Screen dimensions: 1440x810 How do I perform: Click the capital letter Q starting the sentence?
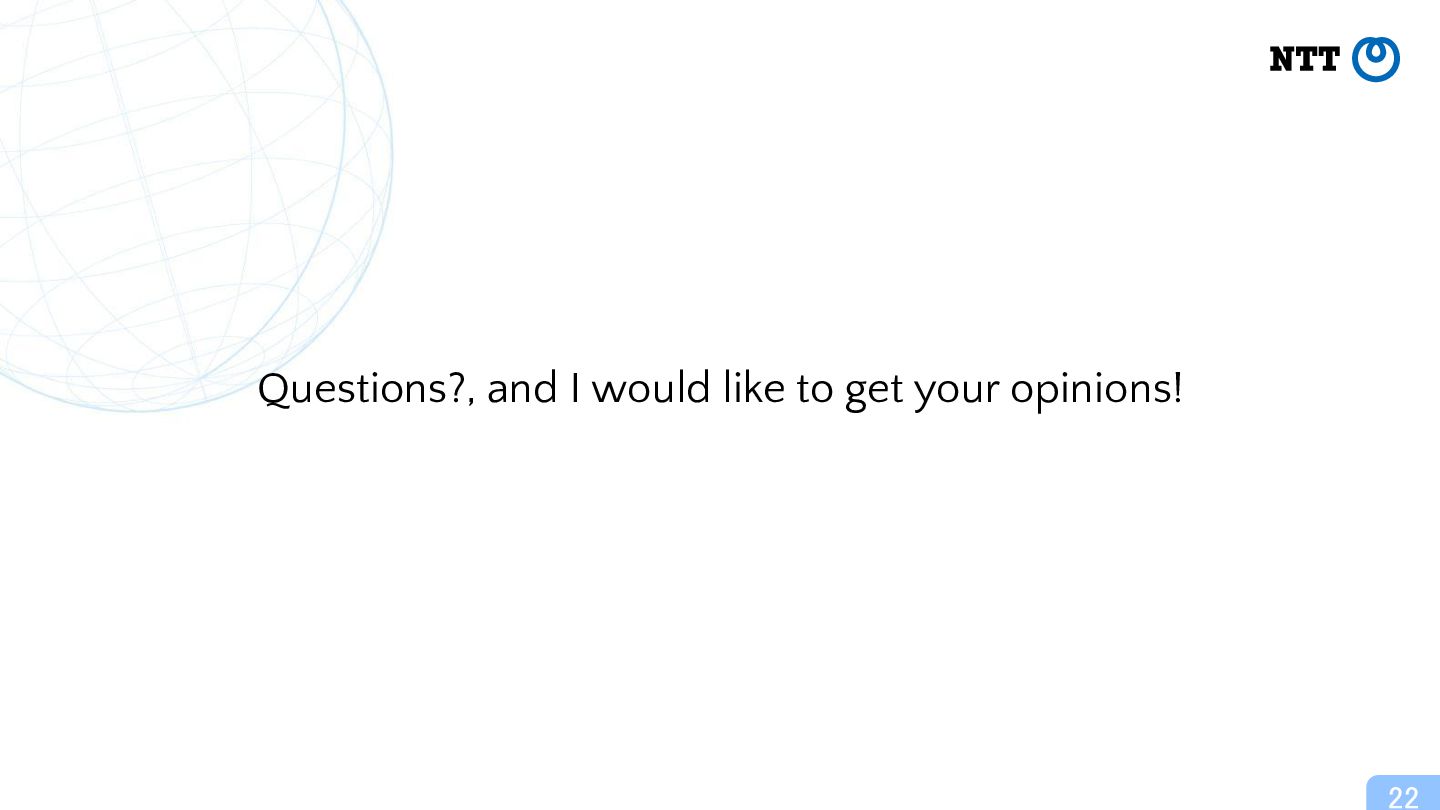pyautogui.click(x=275, y=389)
